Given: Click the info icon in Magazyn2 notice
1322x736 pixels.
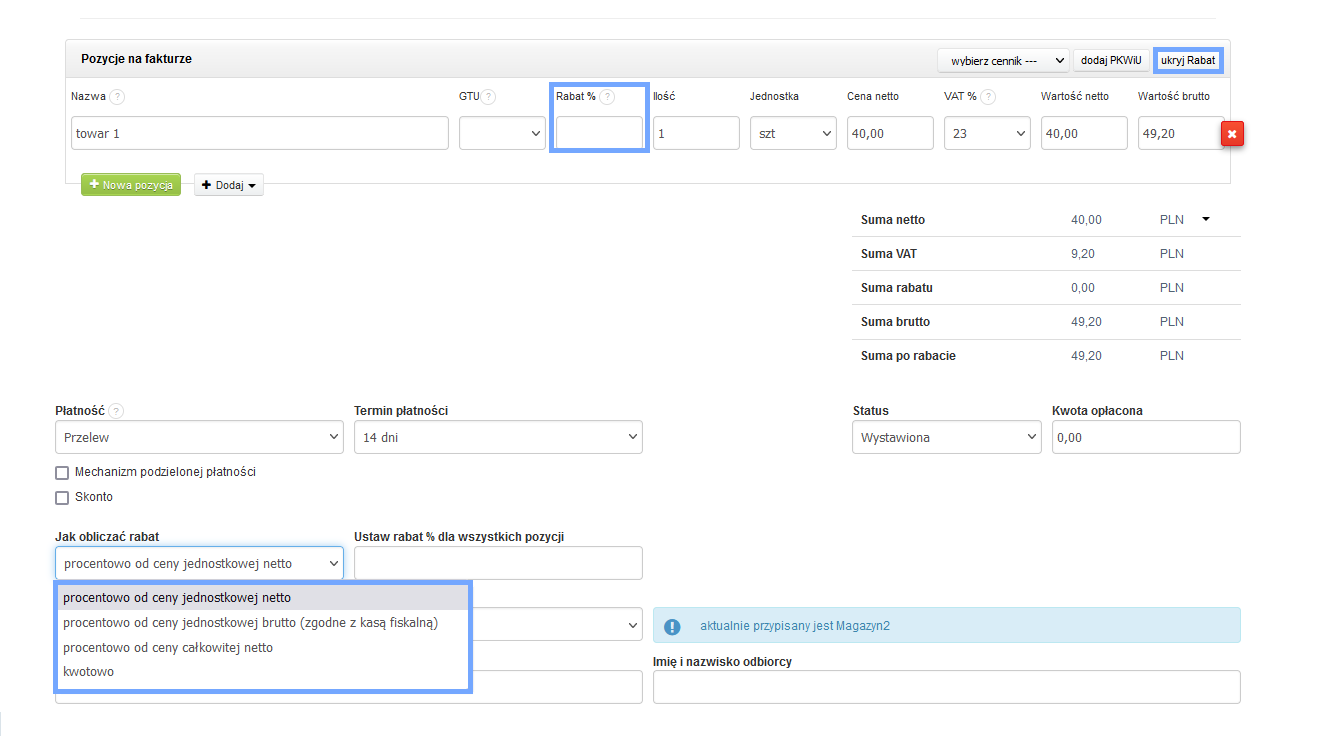Looking at the screenshot, I should click(672, 626).
